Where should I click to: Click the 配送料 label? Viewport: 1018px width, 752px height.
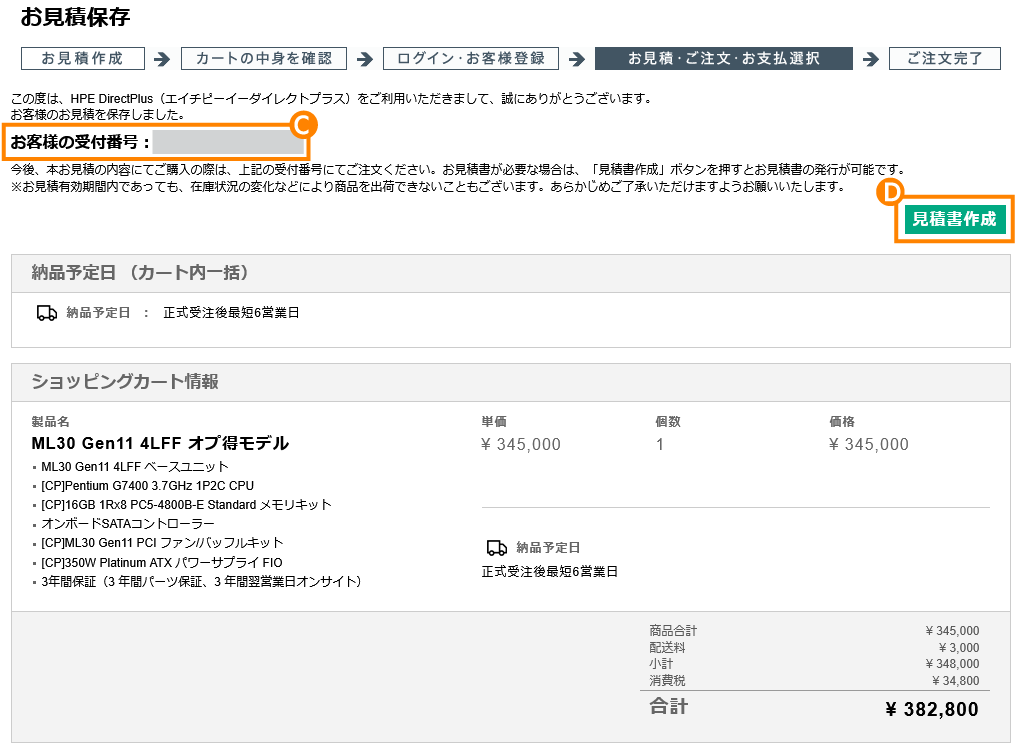point(667,647)
